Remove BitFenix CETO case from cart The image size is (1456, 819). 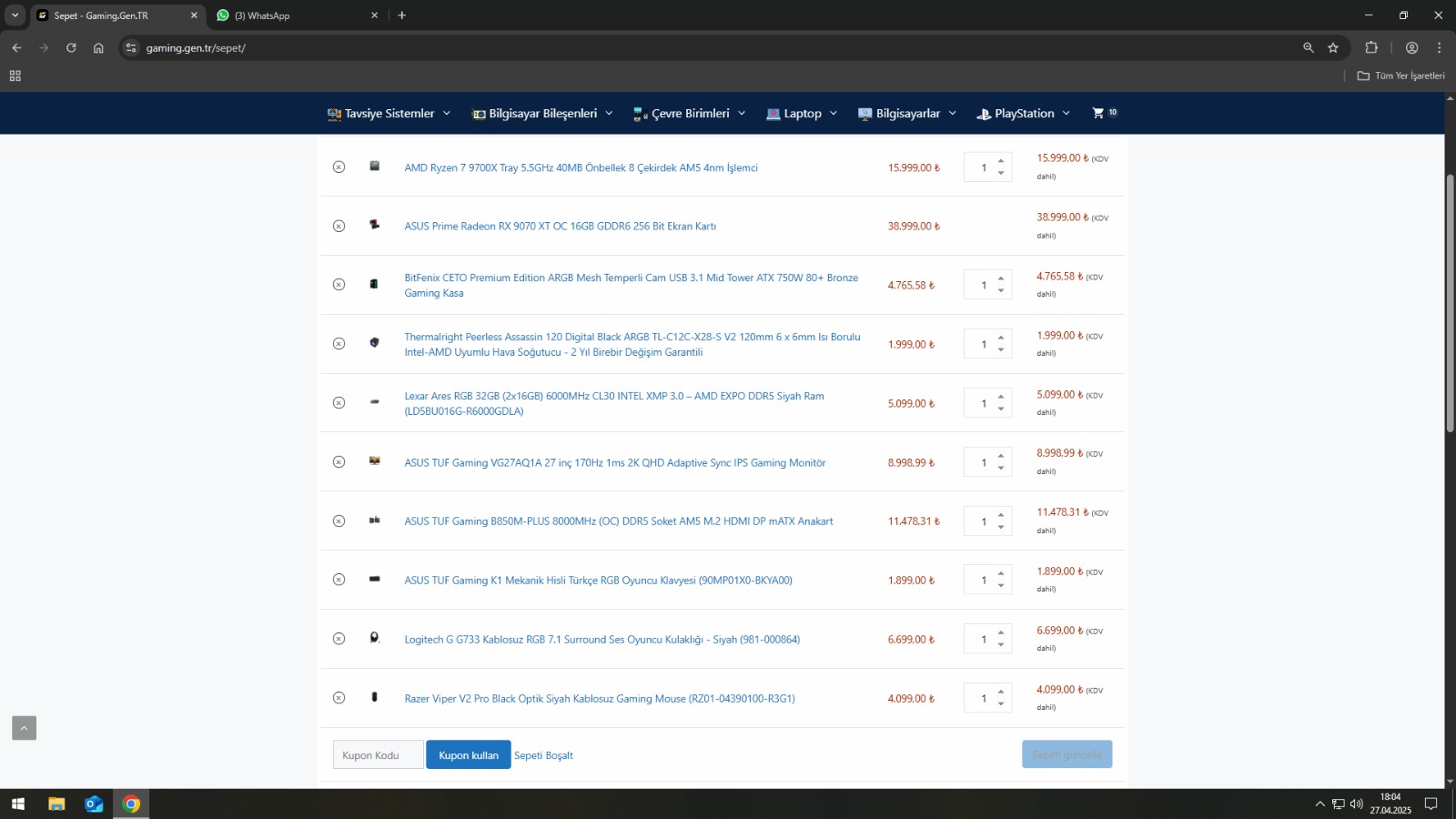[339, 285]
